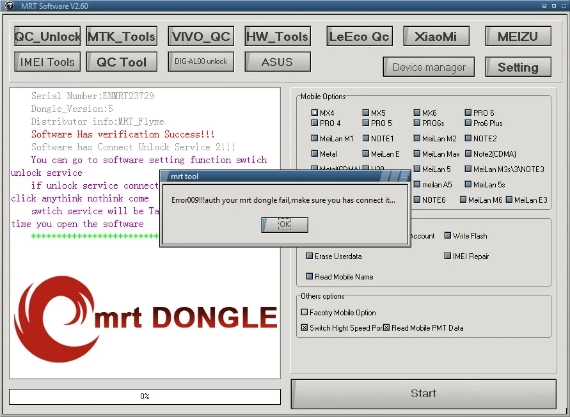
Task: Select NOTE1 model
Action: click(x=366, y=138)
